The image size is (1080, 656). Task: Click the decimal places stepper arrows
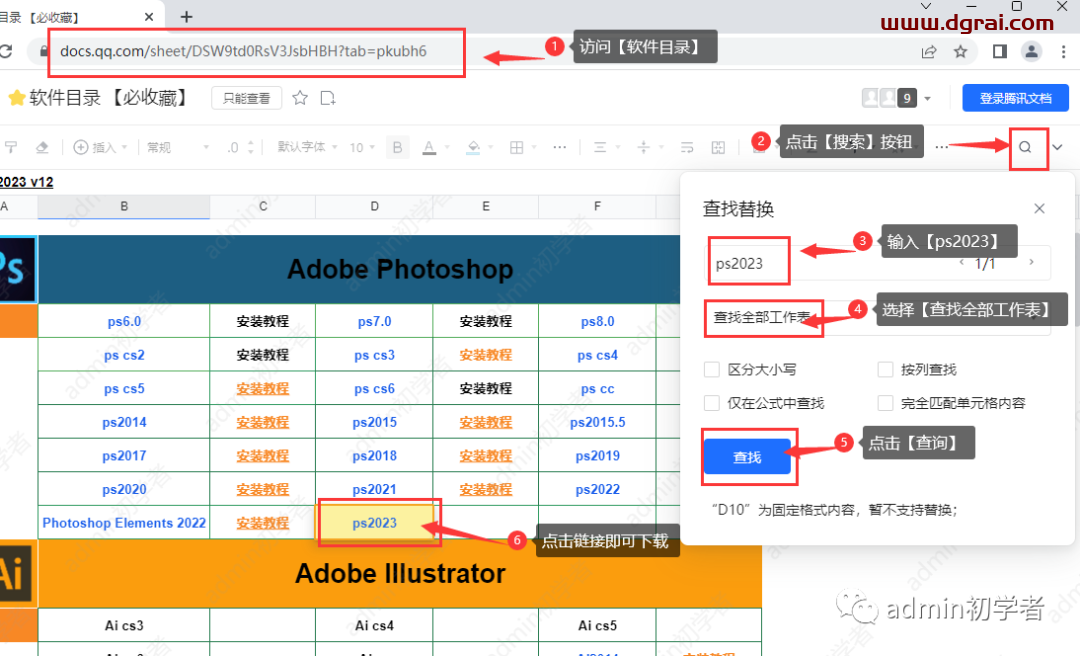point(251,147)
